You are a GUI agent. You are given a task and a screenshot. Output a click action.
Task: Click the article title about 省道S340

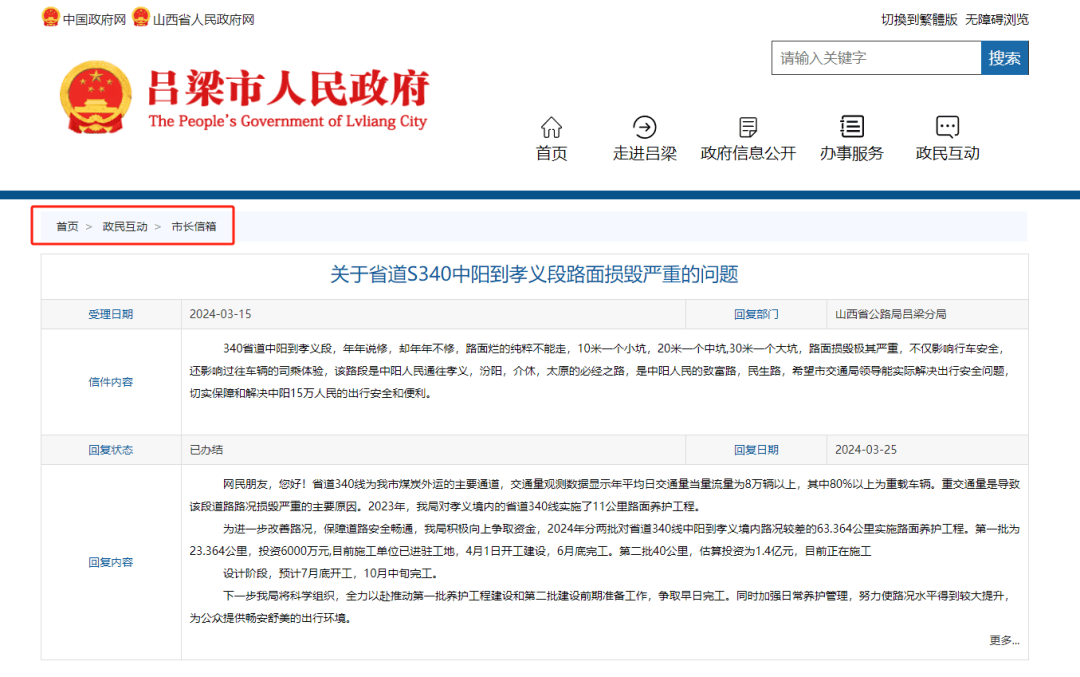[534, 274]
